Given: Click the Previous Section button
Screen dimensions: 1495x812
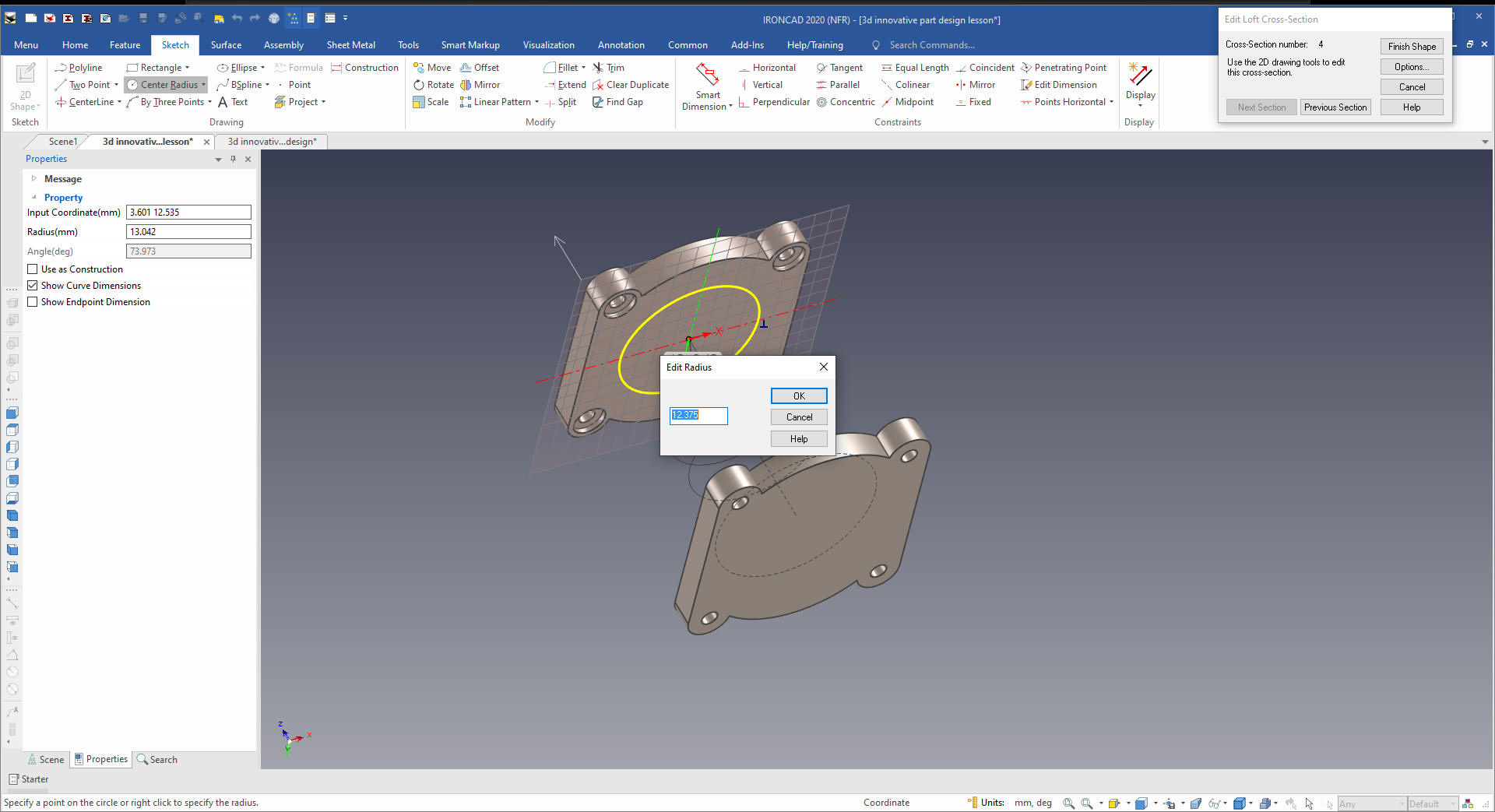Looking at the screenshot, I should click(1335, 107).
